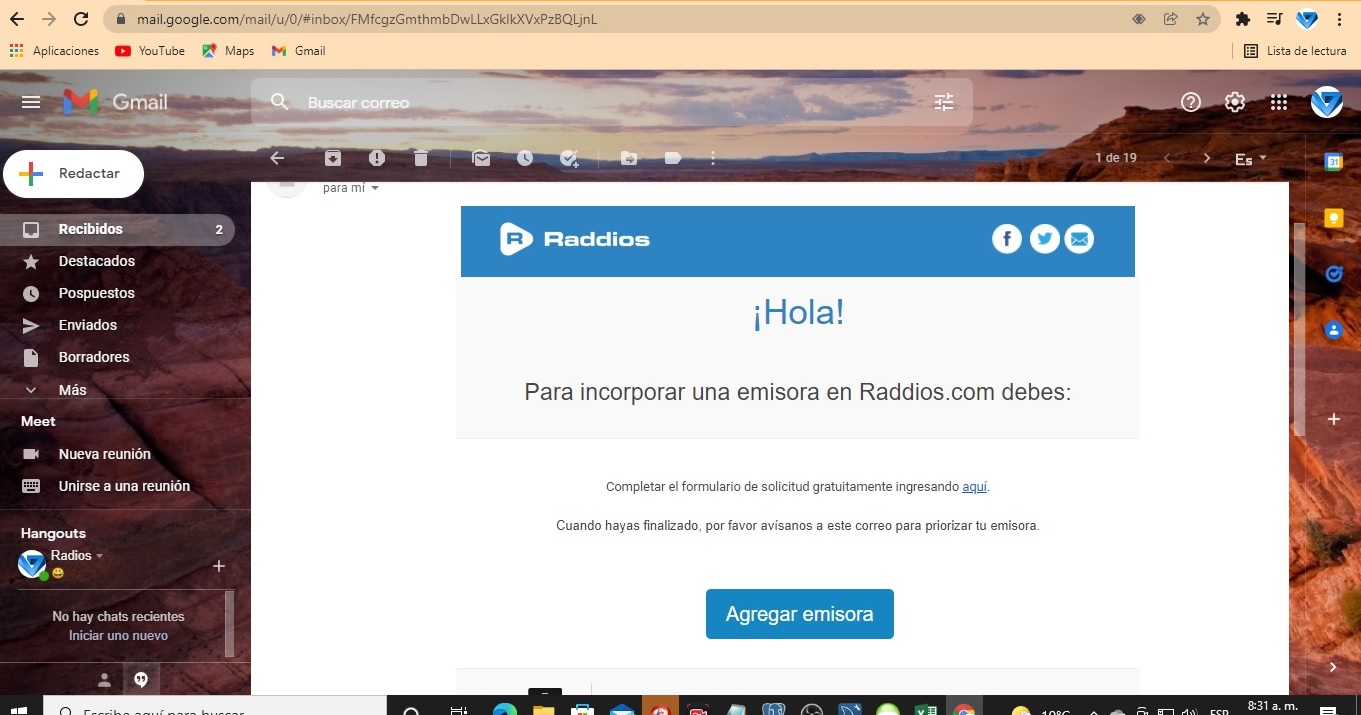Follow the 'aquí' link in the email
Viewport: 1361px width, 715px height.
(974, 487)
